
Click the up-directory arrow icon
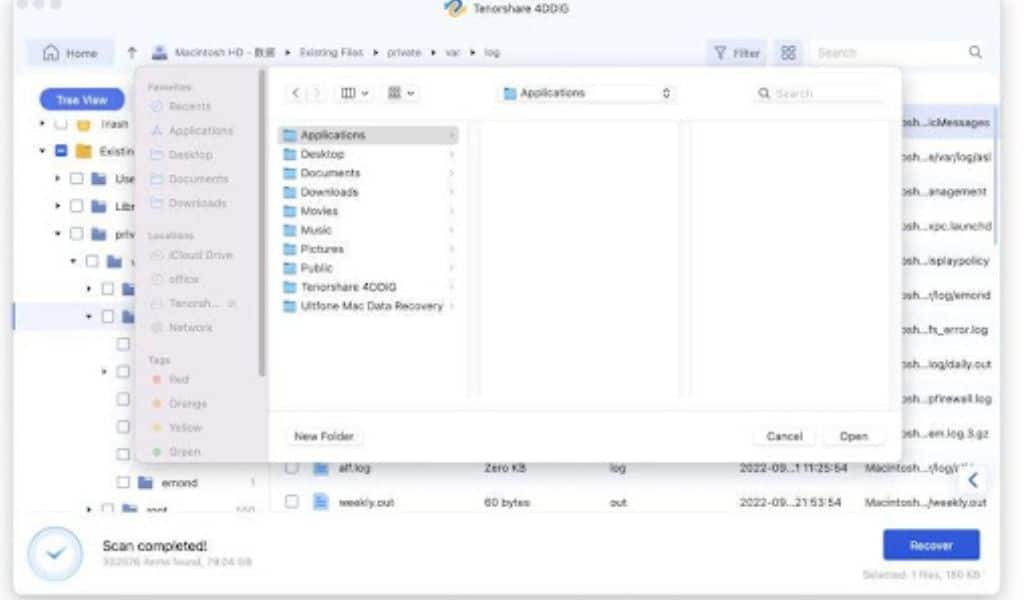[132, 52]
